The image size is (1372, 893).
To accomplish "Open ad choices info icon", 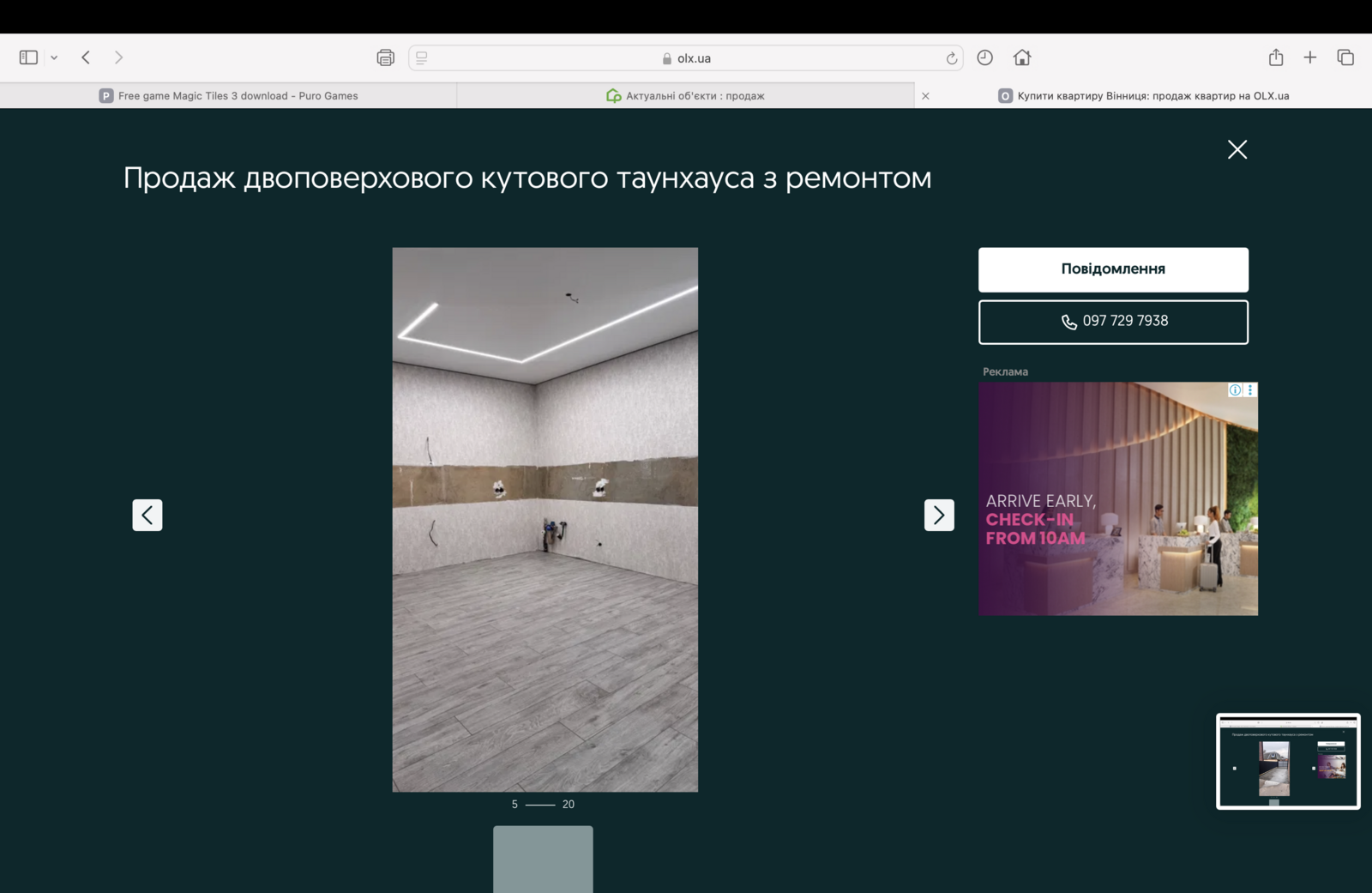I will pos(1235,390).
